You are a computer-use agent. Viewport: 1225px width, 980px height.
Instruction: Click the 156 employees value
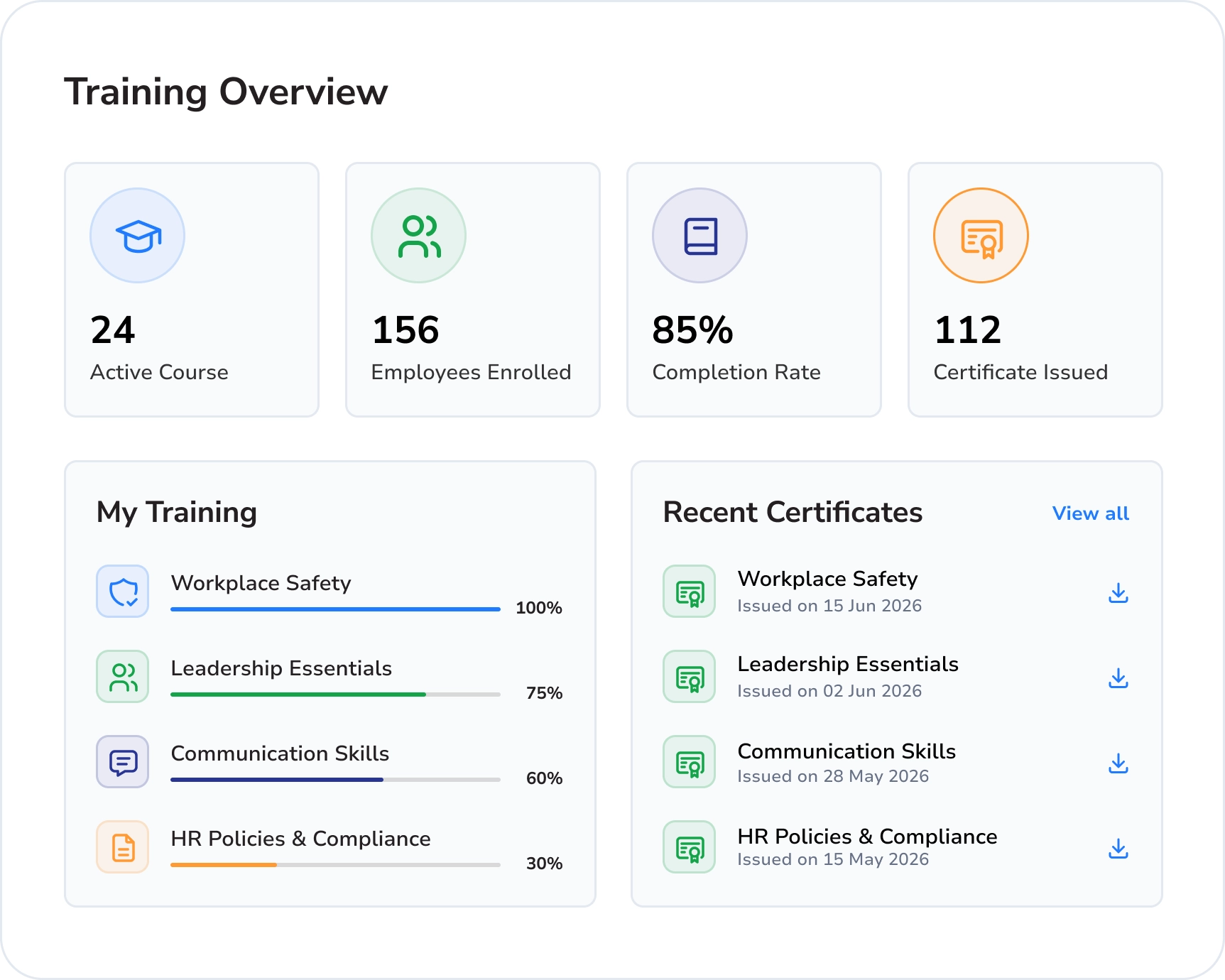(406, 330)
